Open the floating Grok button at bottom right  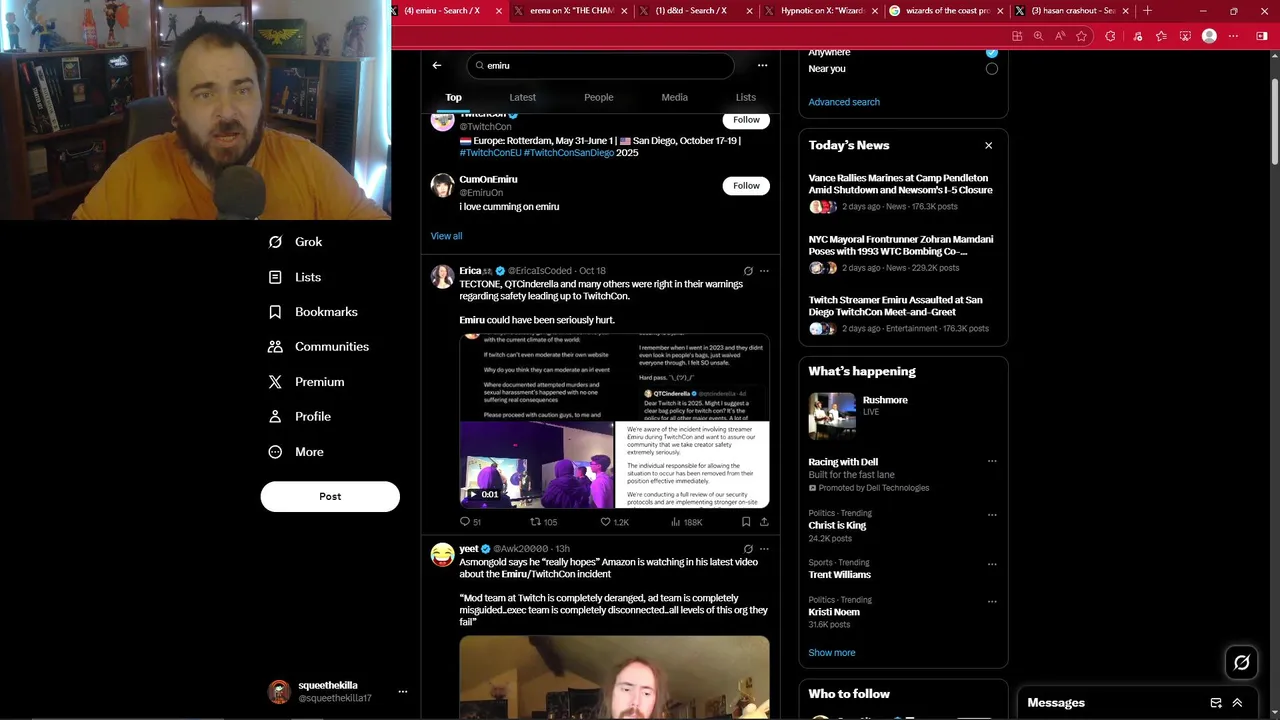click(x=1242, y=662)
